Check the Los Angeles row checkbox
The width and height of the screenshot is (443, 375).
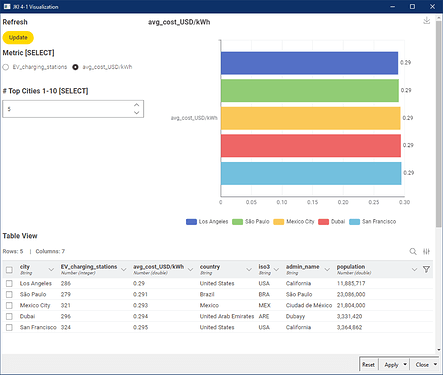pos(9,283)
